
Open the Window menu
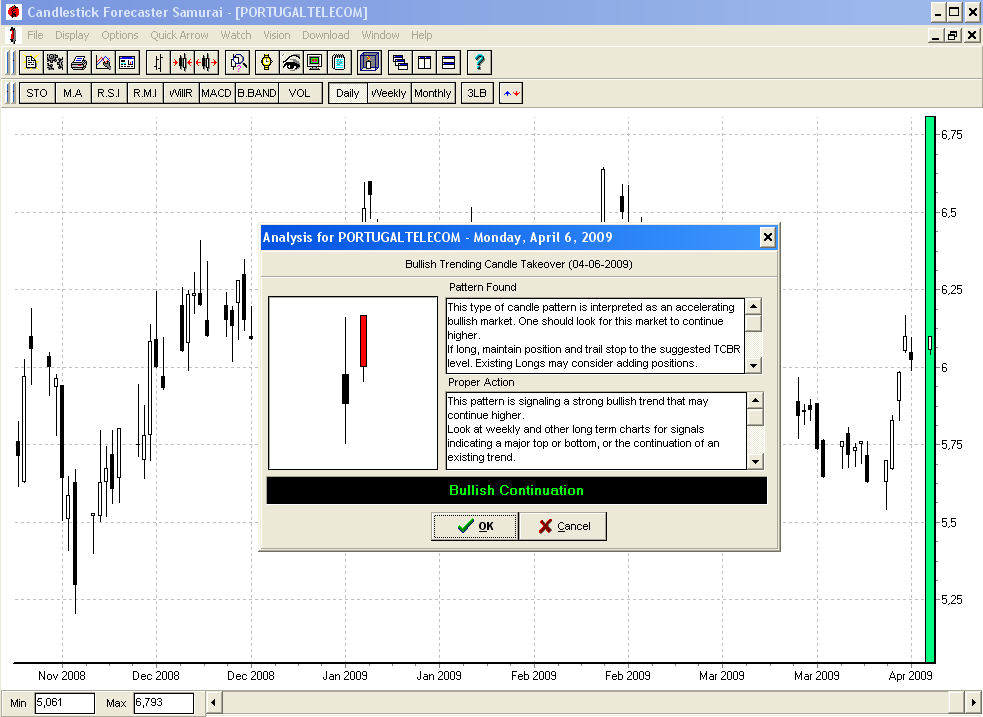381,35
